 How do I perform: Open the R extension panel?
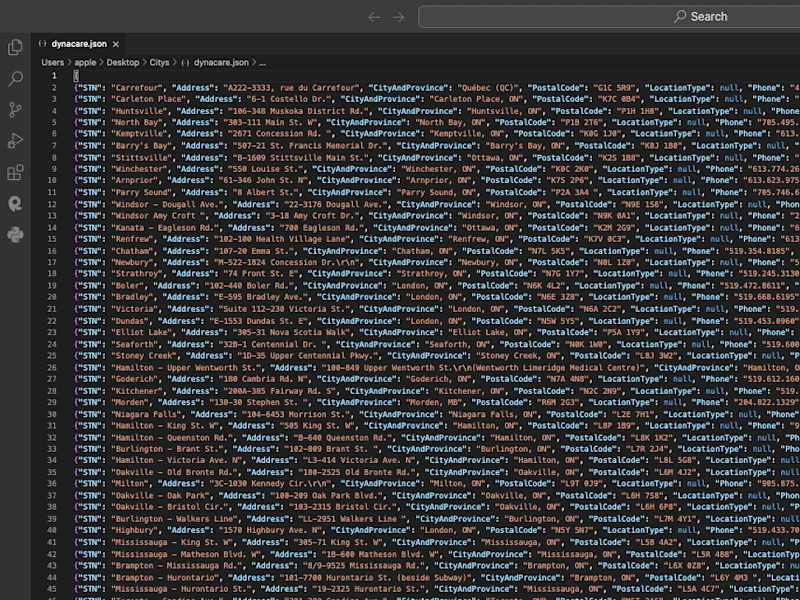15,204
